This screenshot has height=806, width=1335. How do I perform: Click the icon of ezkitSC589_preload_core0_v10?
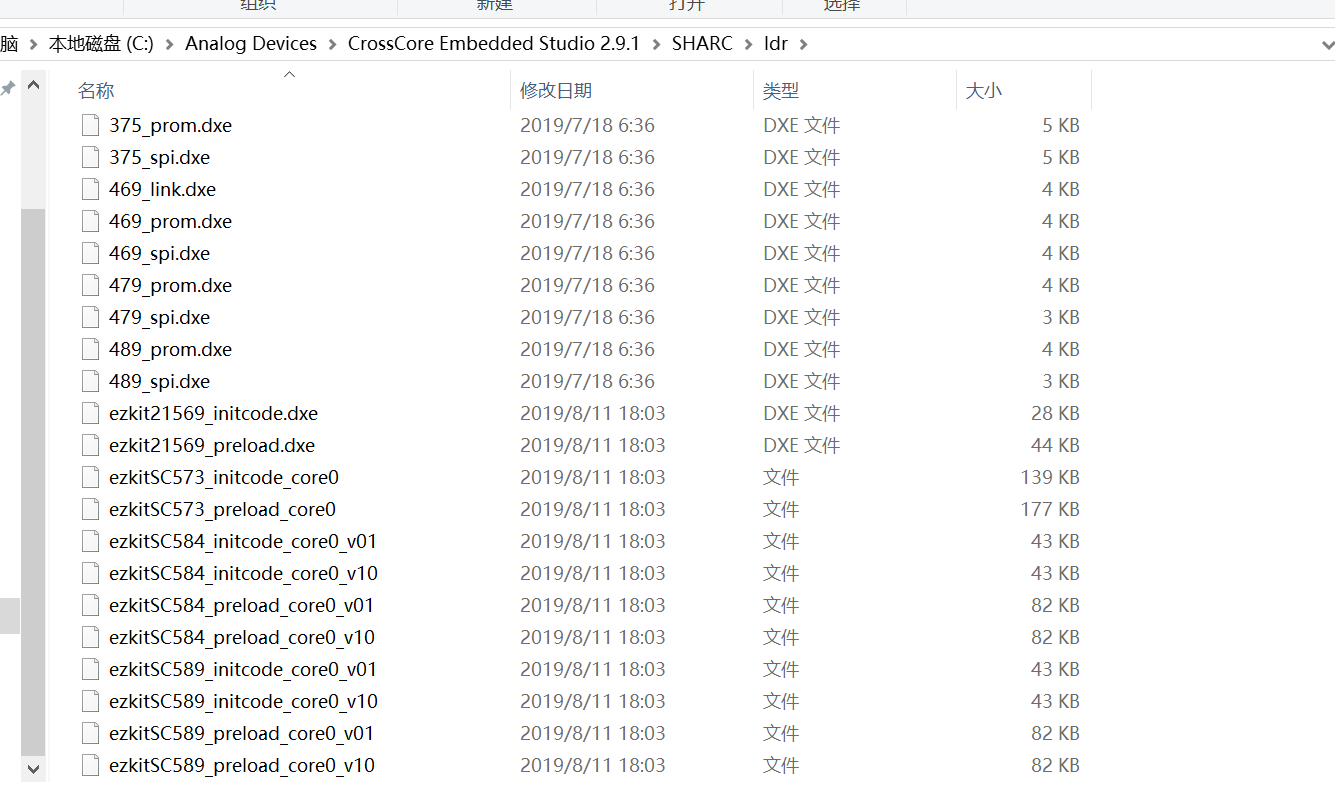click(x=90, y=765)
